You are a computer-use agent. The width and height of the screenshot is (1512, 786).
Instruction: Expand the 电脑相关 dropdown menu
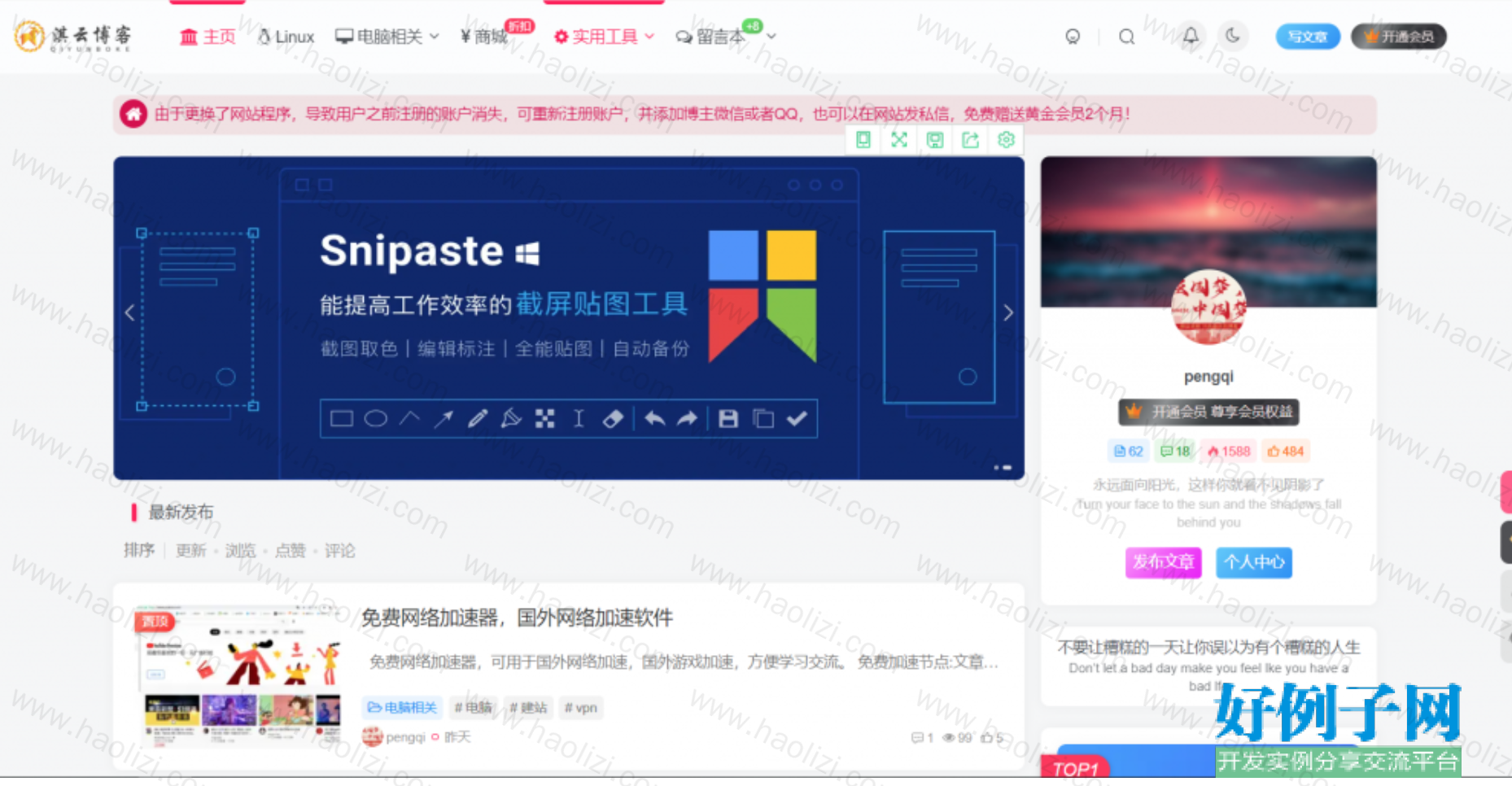tap(387, 37)
